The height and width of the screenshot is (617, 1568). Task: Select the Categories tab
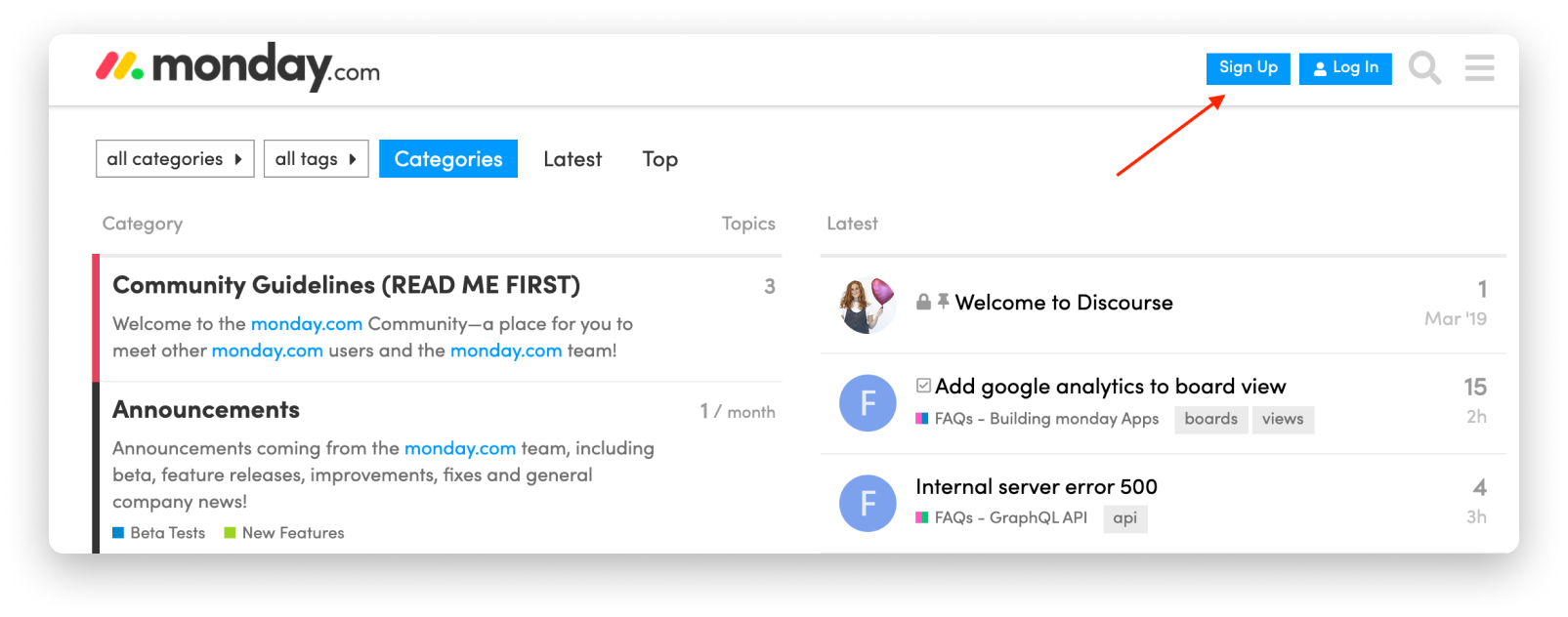(x=448, y=159)
